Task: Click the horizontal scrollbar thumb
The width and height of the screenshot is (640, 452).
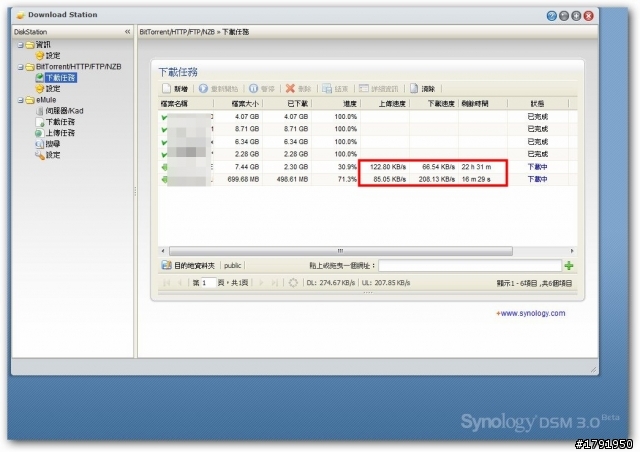Action: 340,251
